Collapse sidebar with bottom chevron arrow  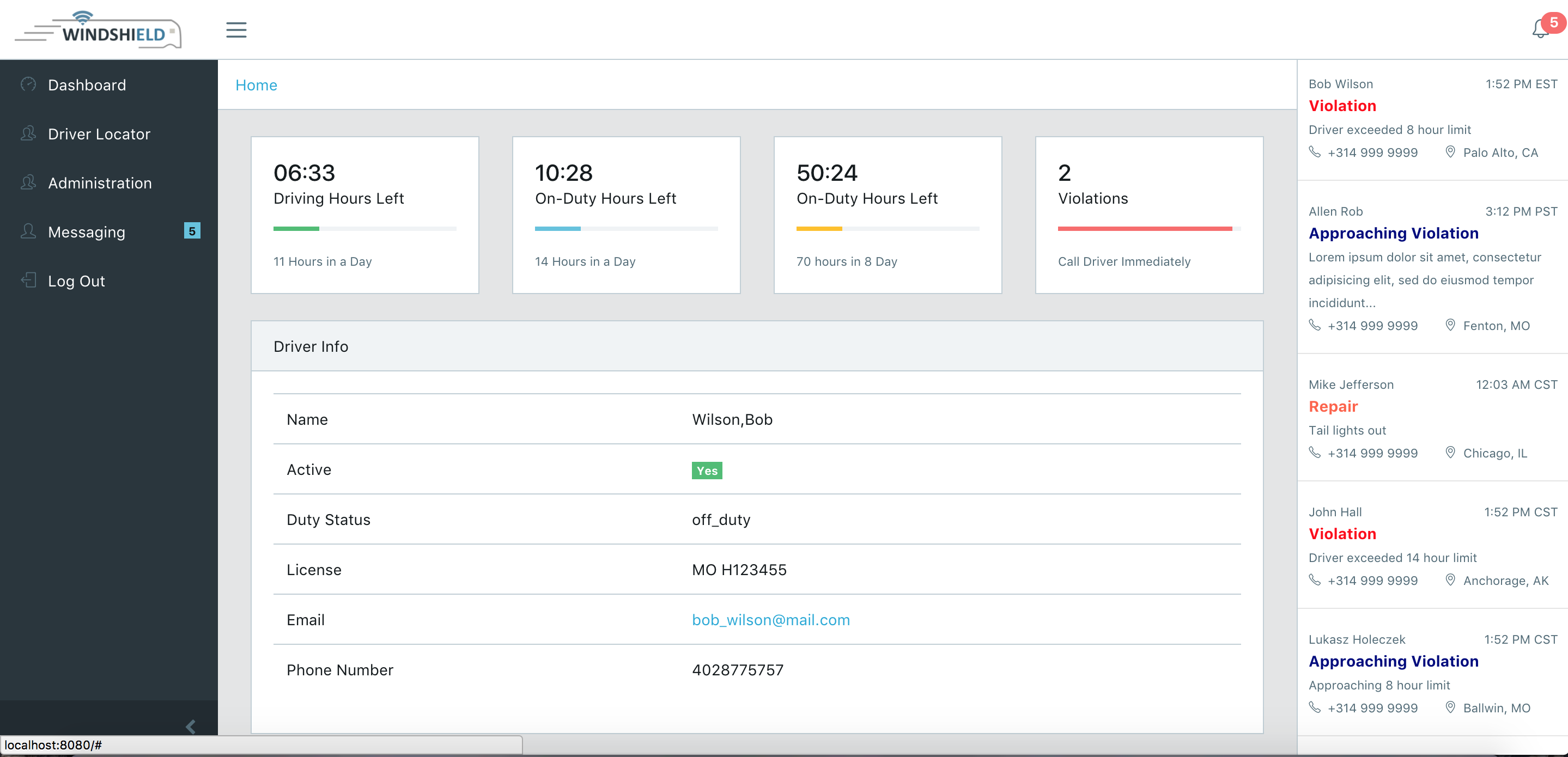191,726
